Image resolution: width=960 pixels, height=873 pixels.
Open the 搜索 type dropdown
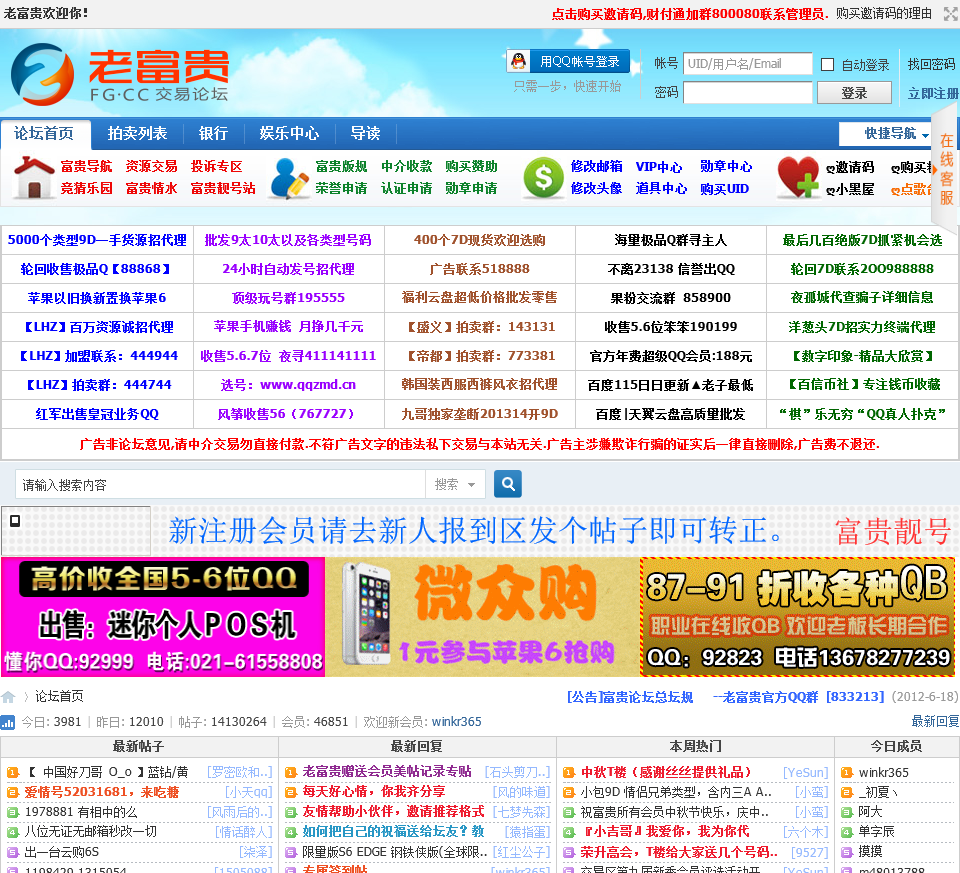point(455,484)
